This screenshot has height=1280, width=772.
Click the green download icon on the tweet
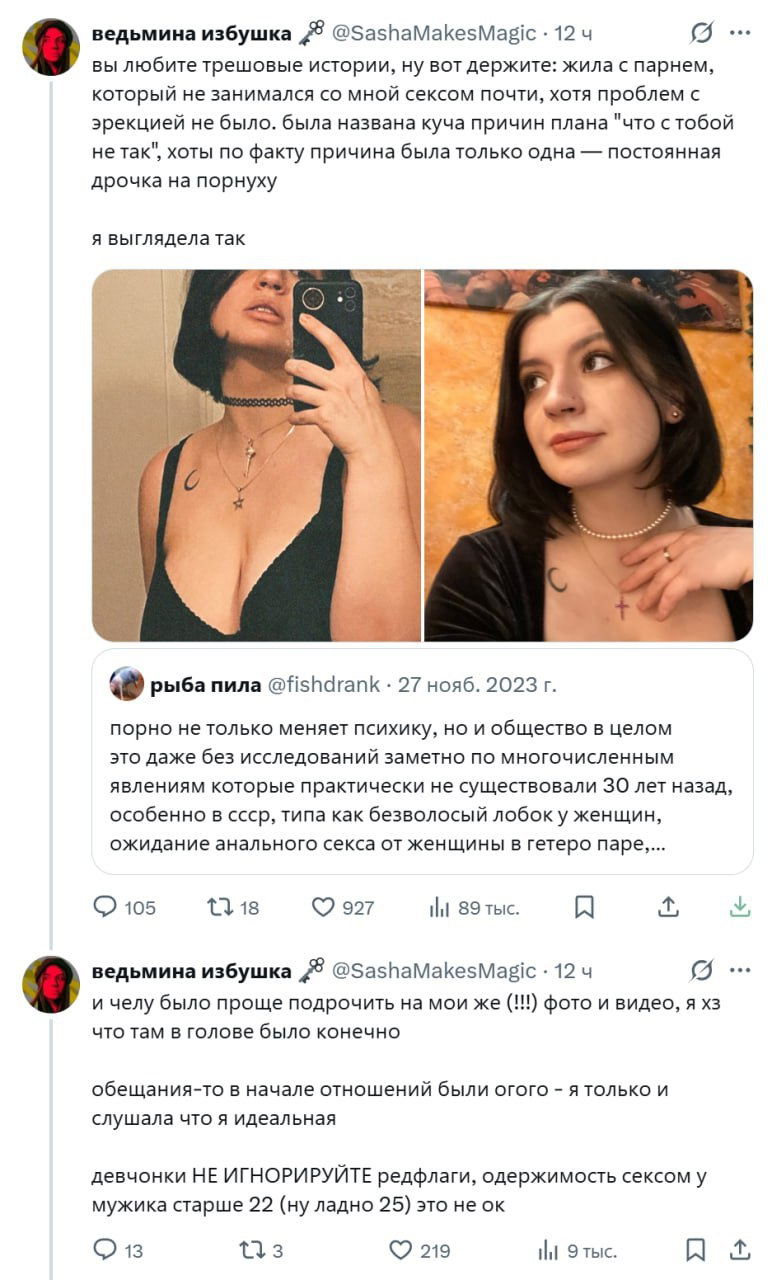click(741, 907)
